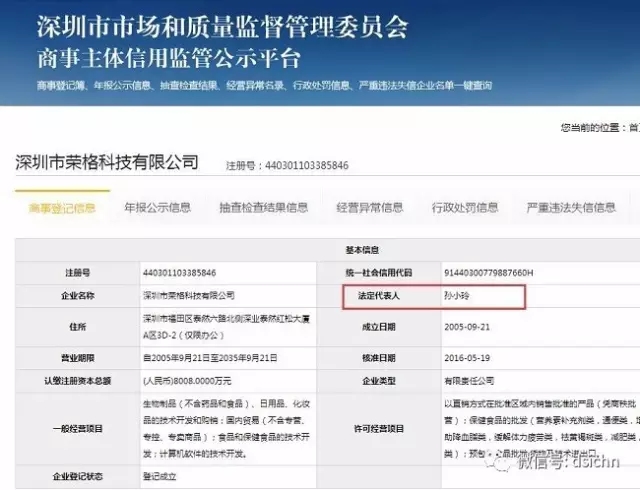Select registration status 登记成立

(160, 476)
